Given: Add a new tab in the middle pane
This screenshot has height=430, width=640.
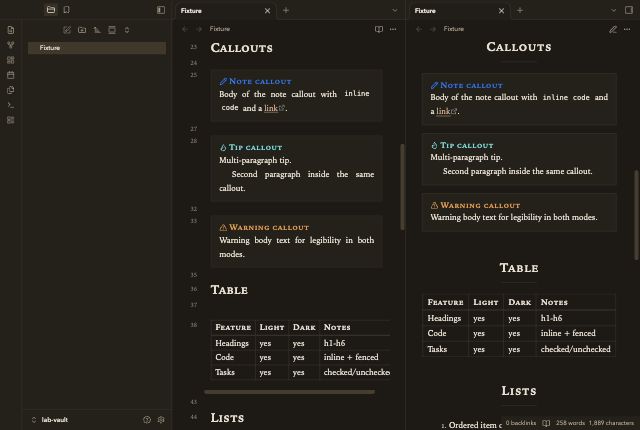Looking at the screenshot, I should pos(286,11).
